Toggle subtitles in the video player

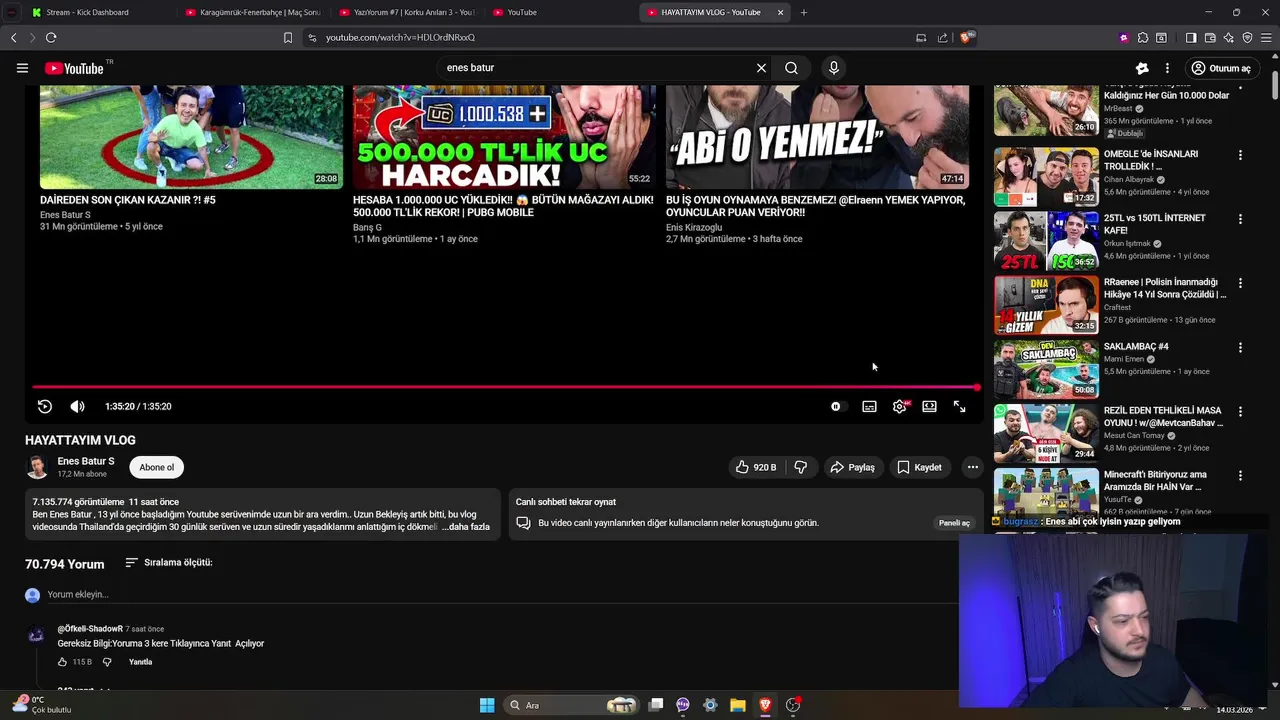[x=869, y=406]
